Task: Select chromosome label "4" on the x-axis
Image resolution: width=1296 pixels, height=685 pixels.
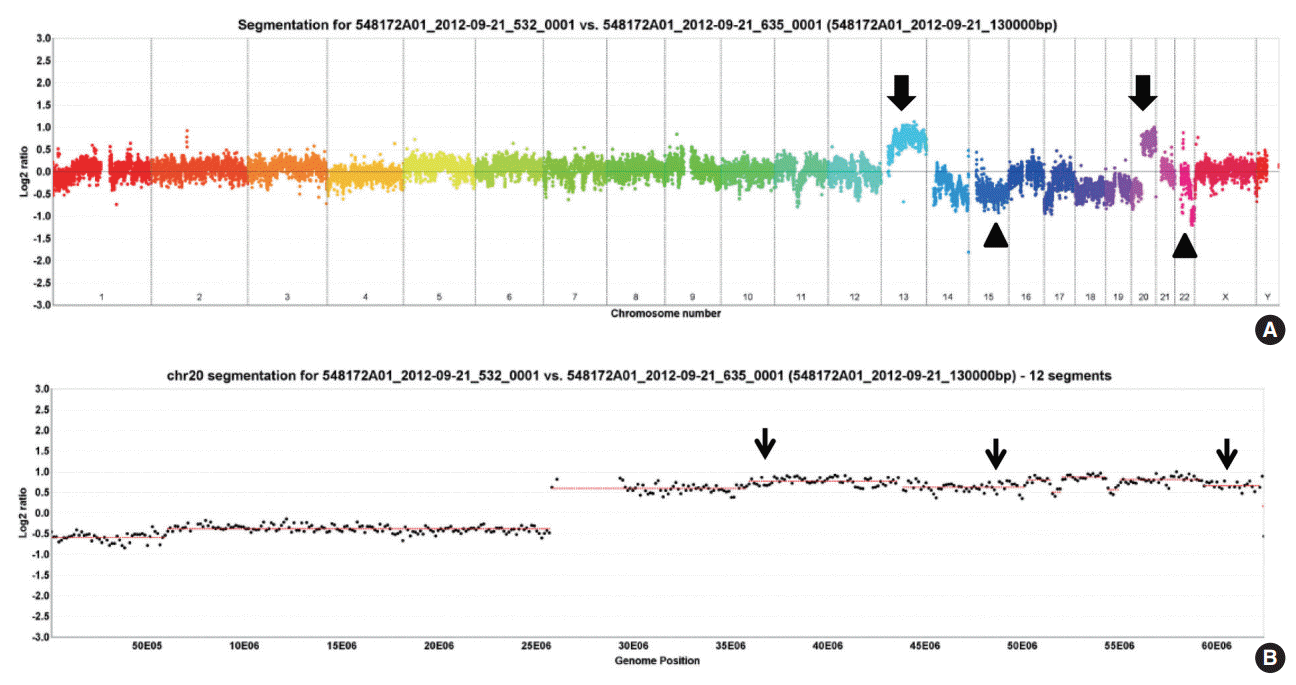Action: pyautogui.click(x=366, y=298)
